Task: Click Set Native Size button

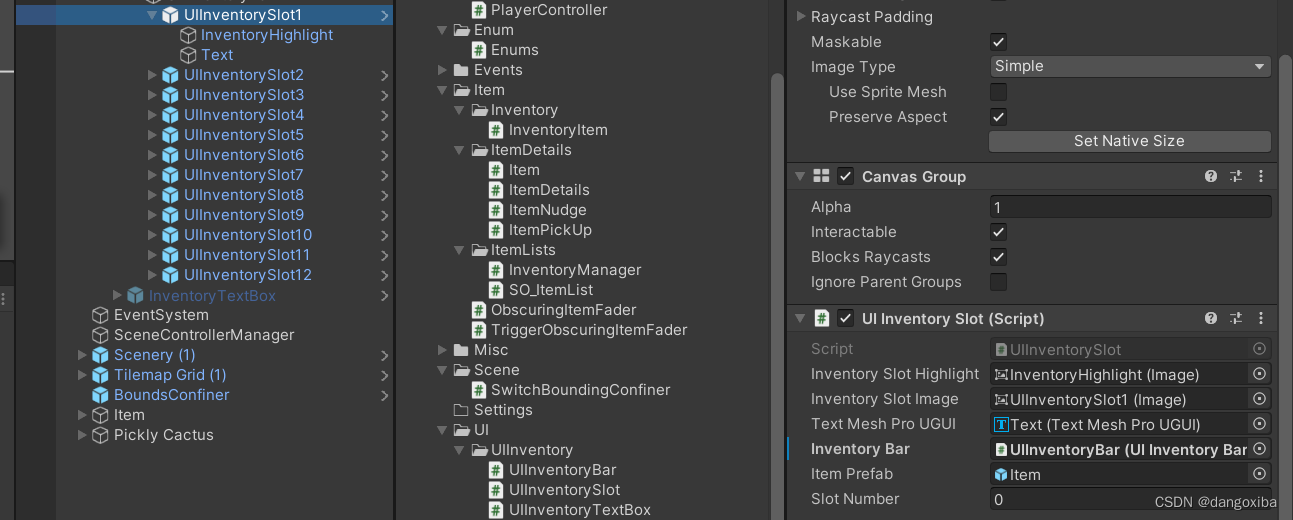Action: coord(1130,141)
